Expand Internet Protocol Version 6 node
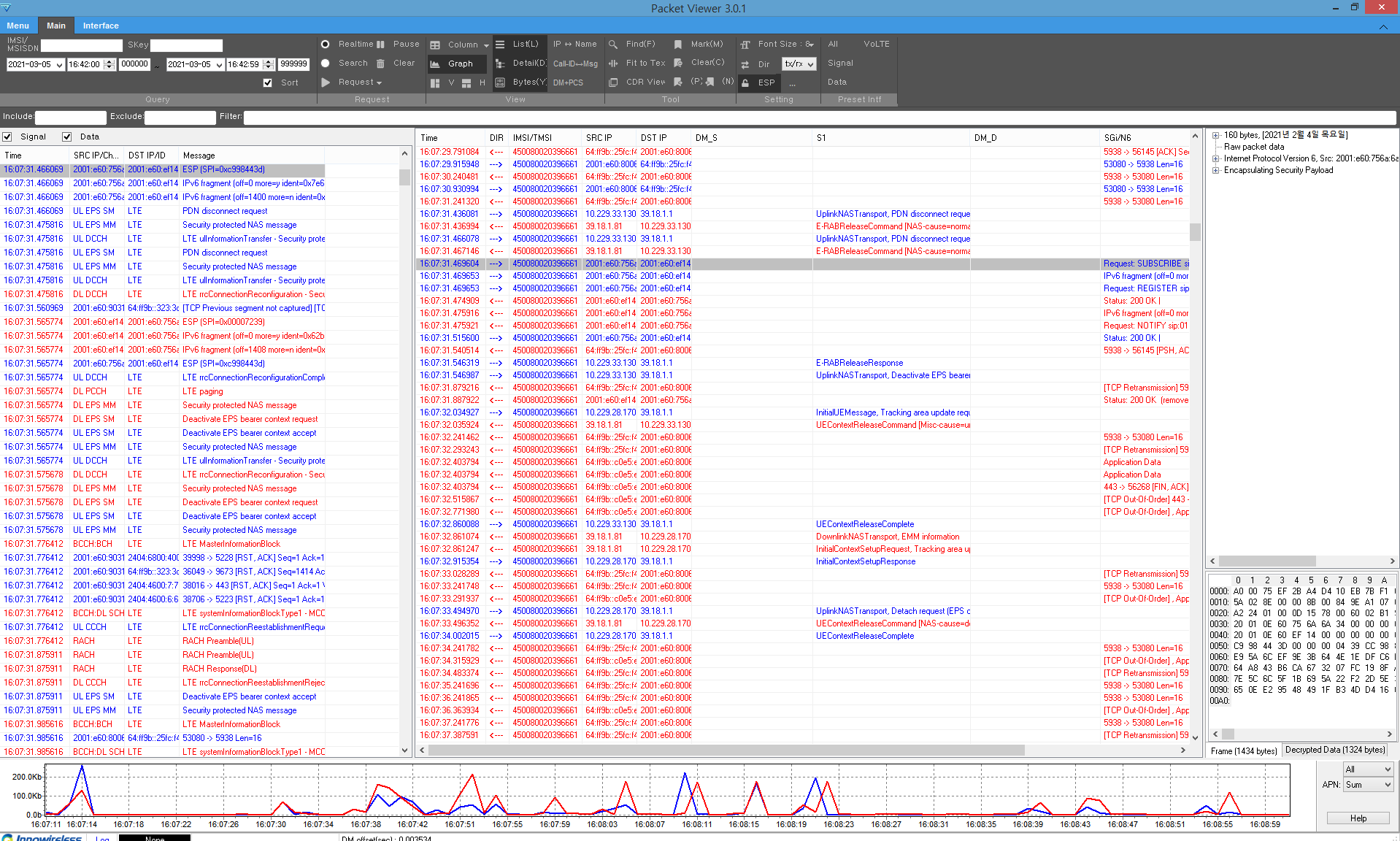The height and width of the screenshot is (841, 1400). coord(1216,158)
